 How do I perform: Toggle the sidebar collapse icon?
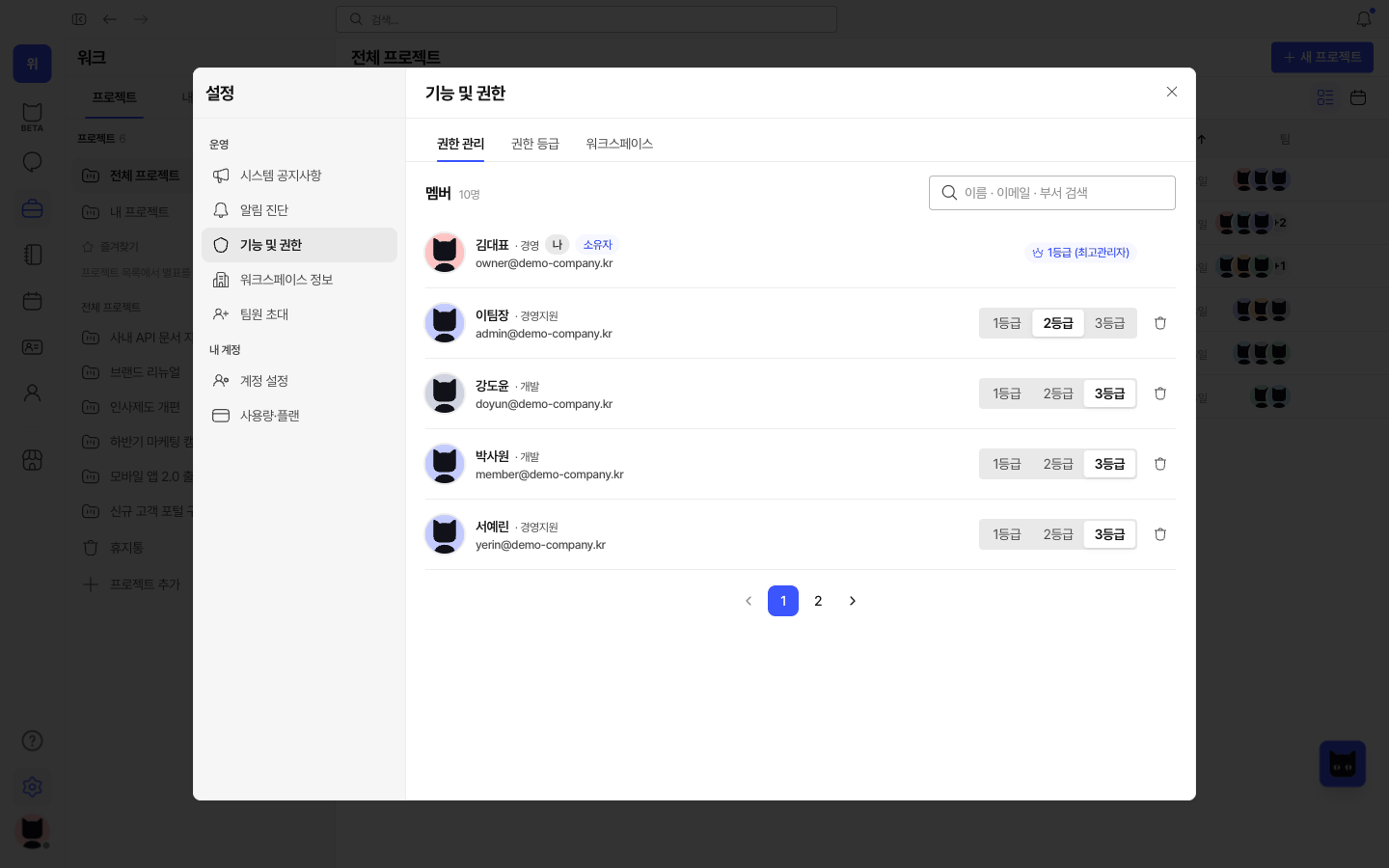(79, 19)
